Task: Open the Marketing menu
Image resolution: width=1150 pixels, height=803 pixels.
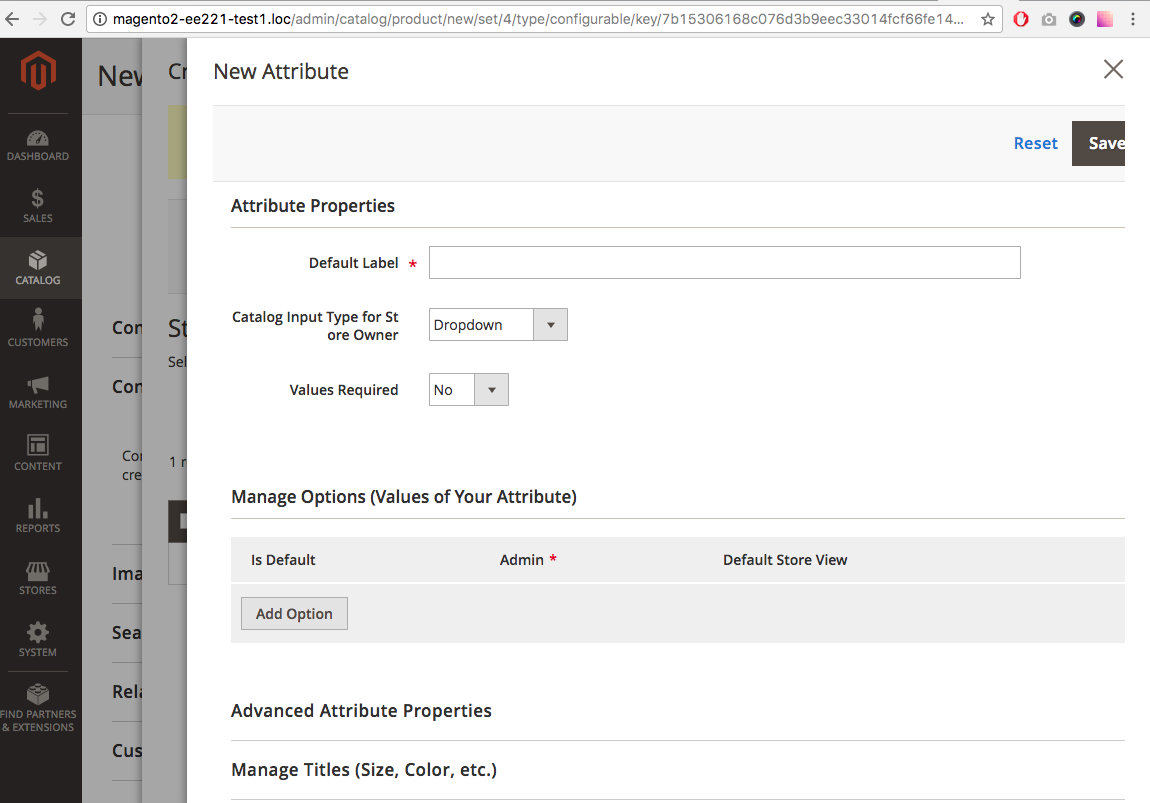Action: (x=38, y=392)
